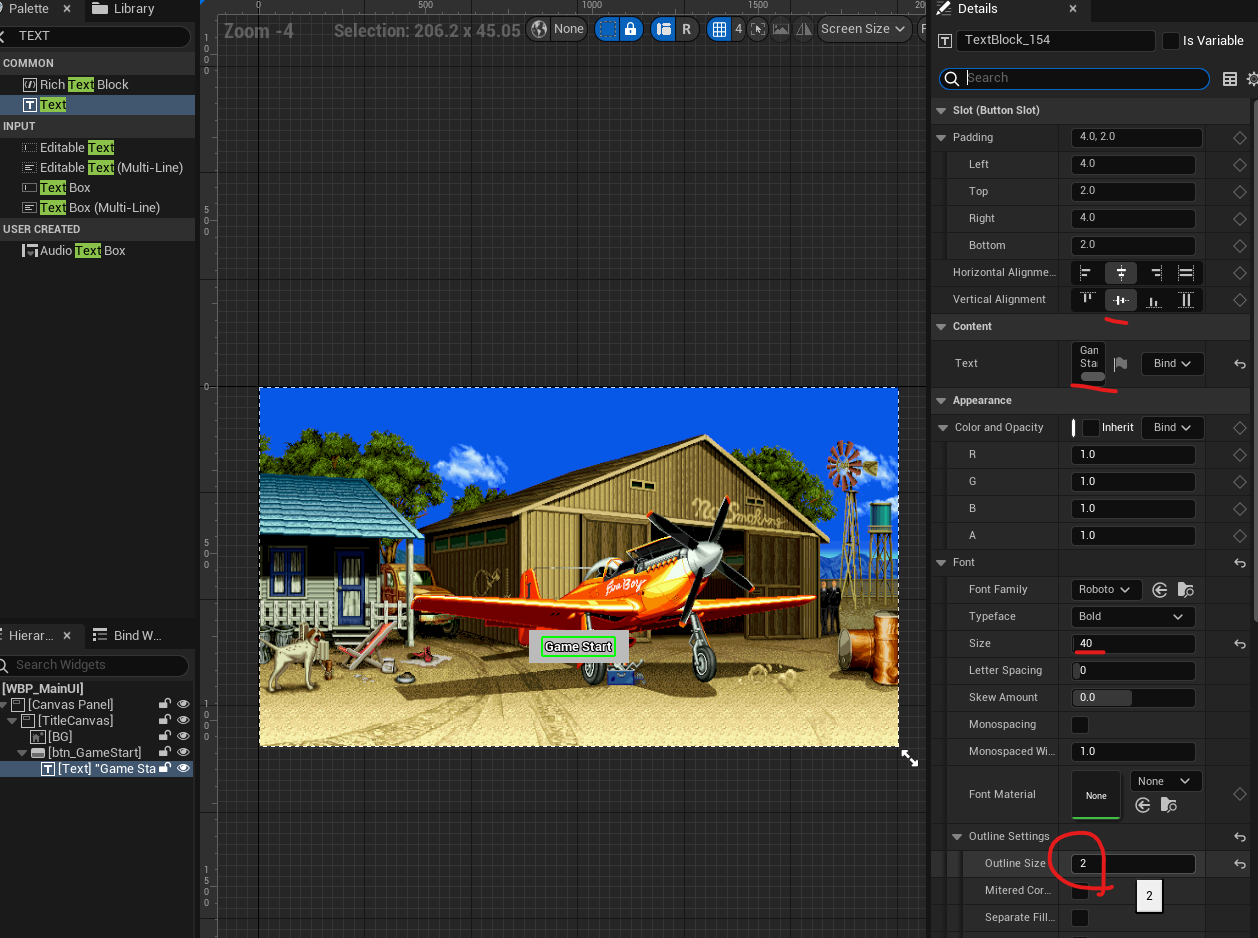Image resolution: width=1258 pixels, height=938 pixels.
Task: Click the landscape image preview icon
Action: pos(780,29)
